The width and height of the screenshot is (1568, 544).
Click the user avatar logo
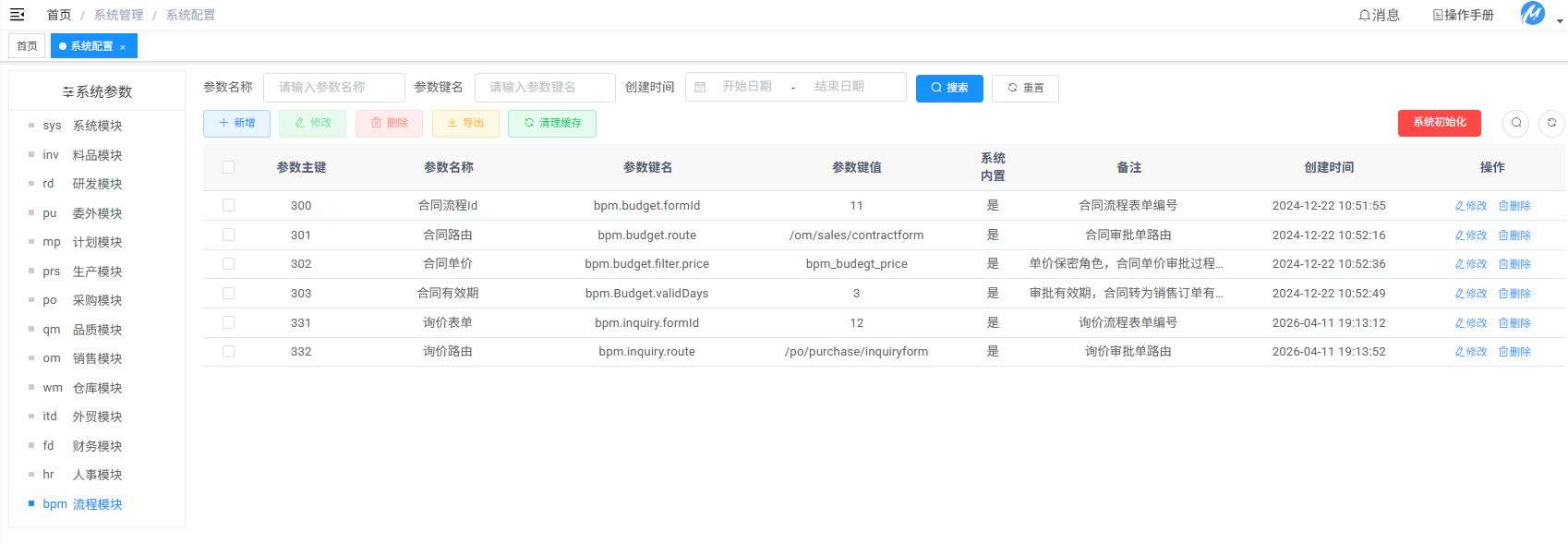[x=1533, y=14]
